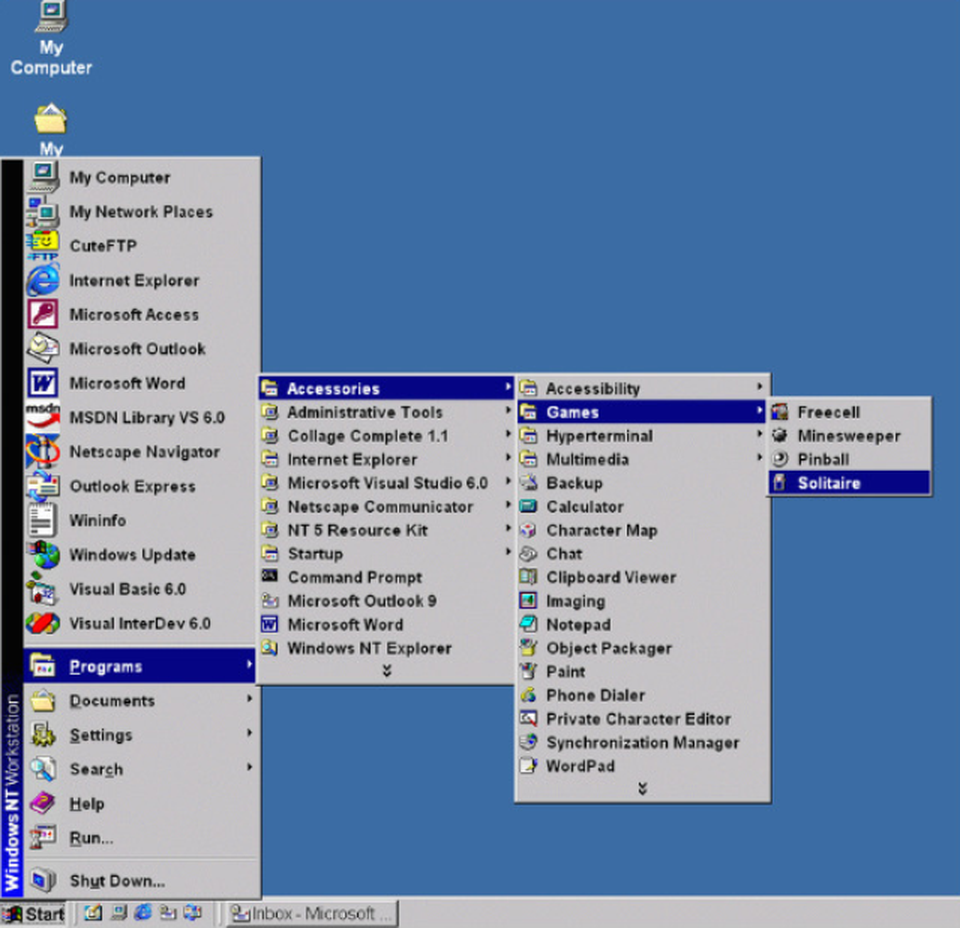Image resolution: width=960 pixels, height=928 pixels.
Task: Click the WordPad icon in Accessories
Action: click(x=528, y=765)
